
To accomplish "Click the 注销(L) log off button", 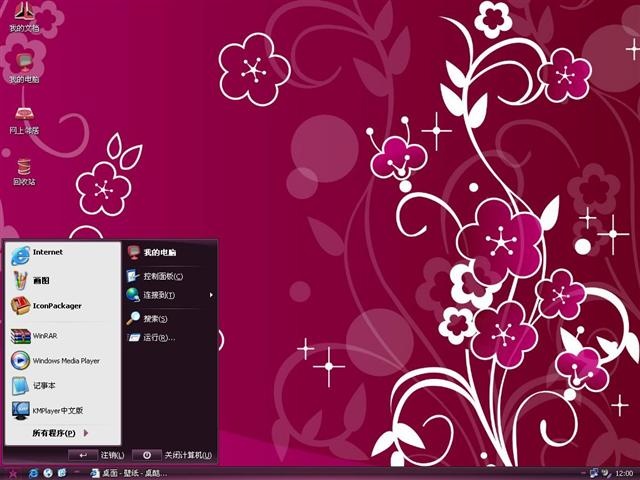I will tap(97, 455).
